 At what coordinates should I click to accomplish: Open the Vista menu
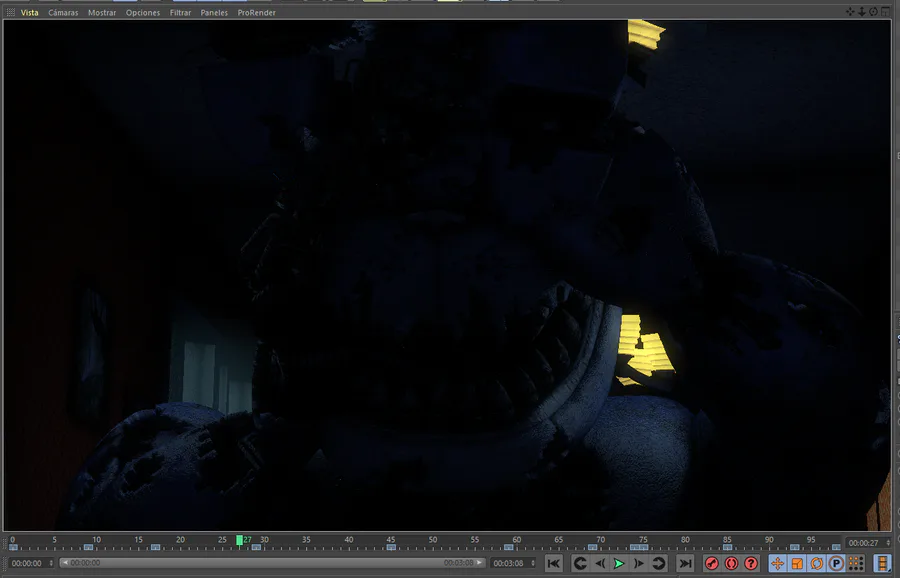pos(30,12)
